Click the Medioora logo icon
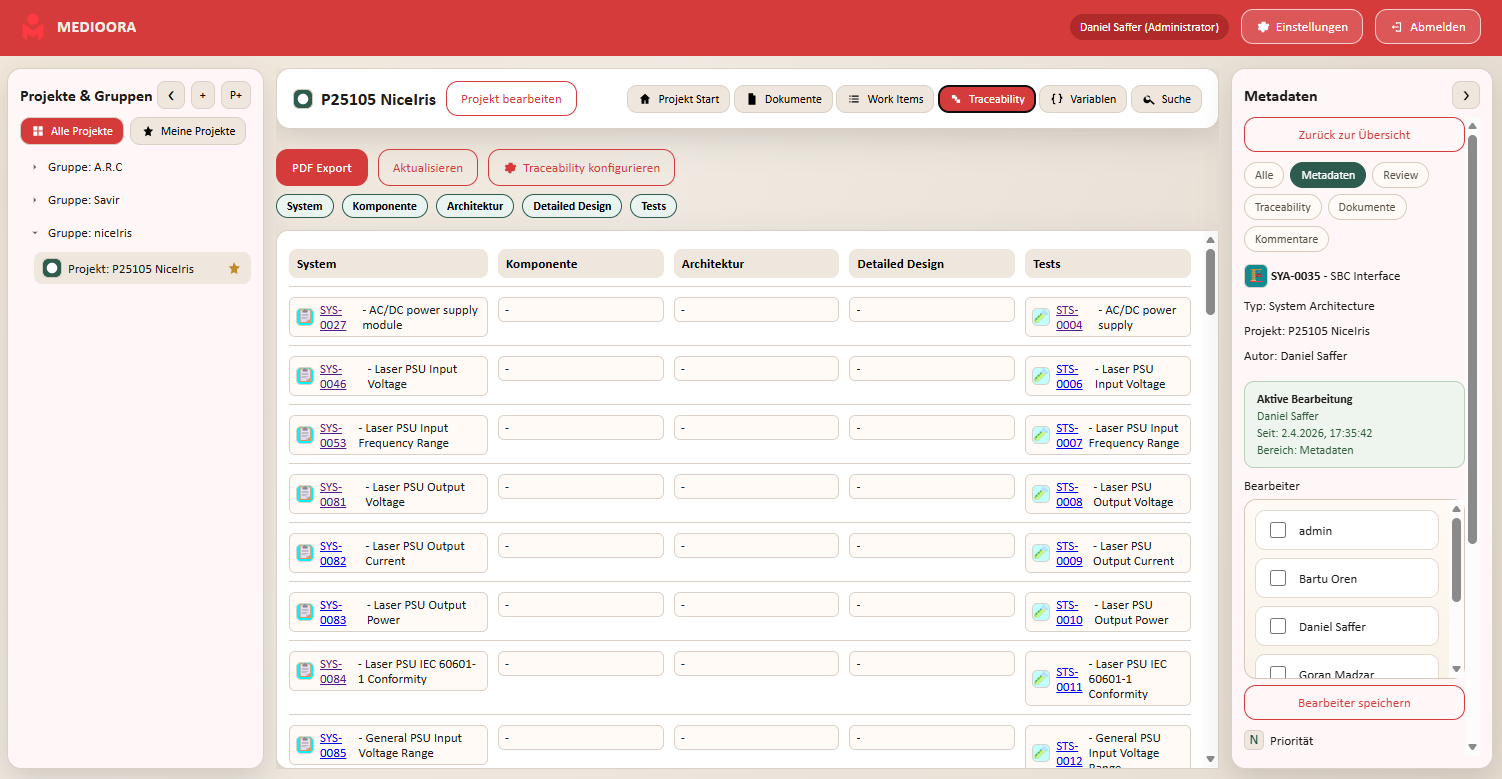 click(x=34, y=27)
